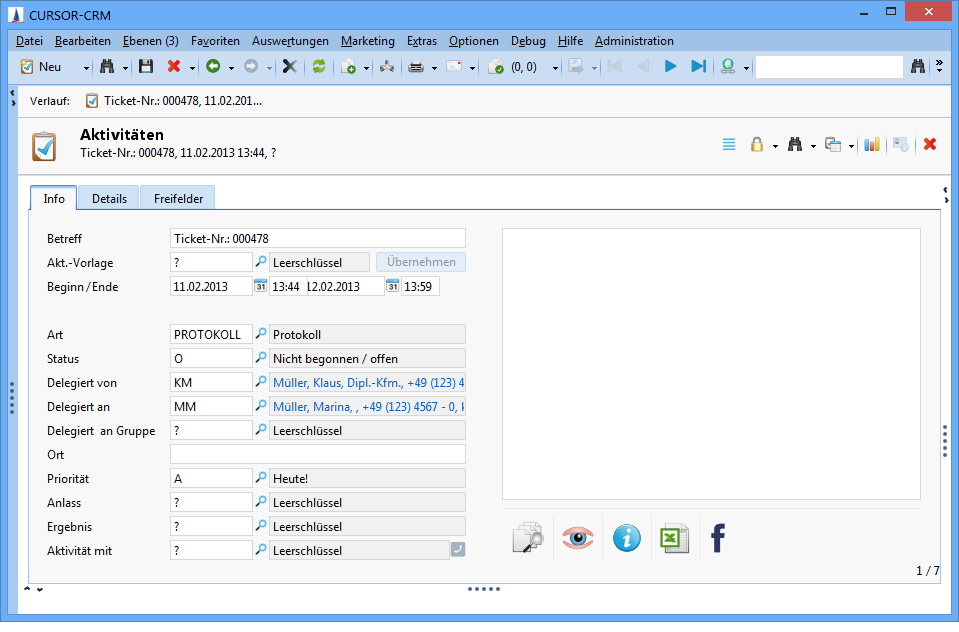The height and width of the screenshot is (632, 959).
Task: Click the Facebook icon
Action: pos(717,539)
